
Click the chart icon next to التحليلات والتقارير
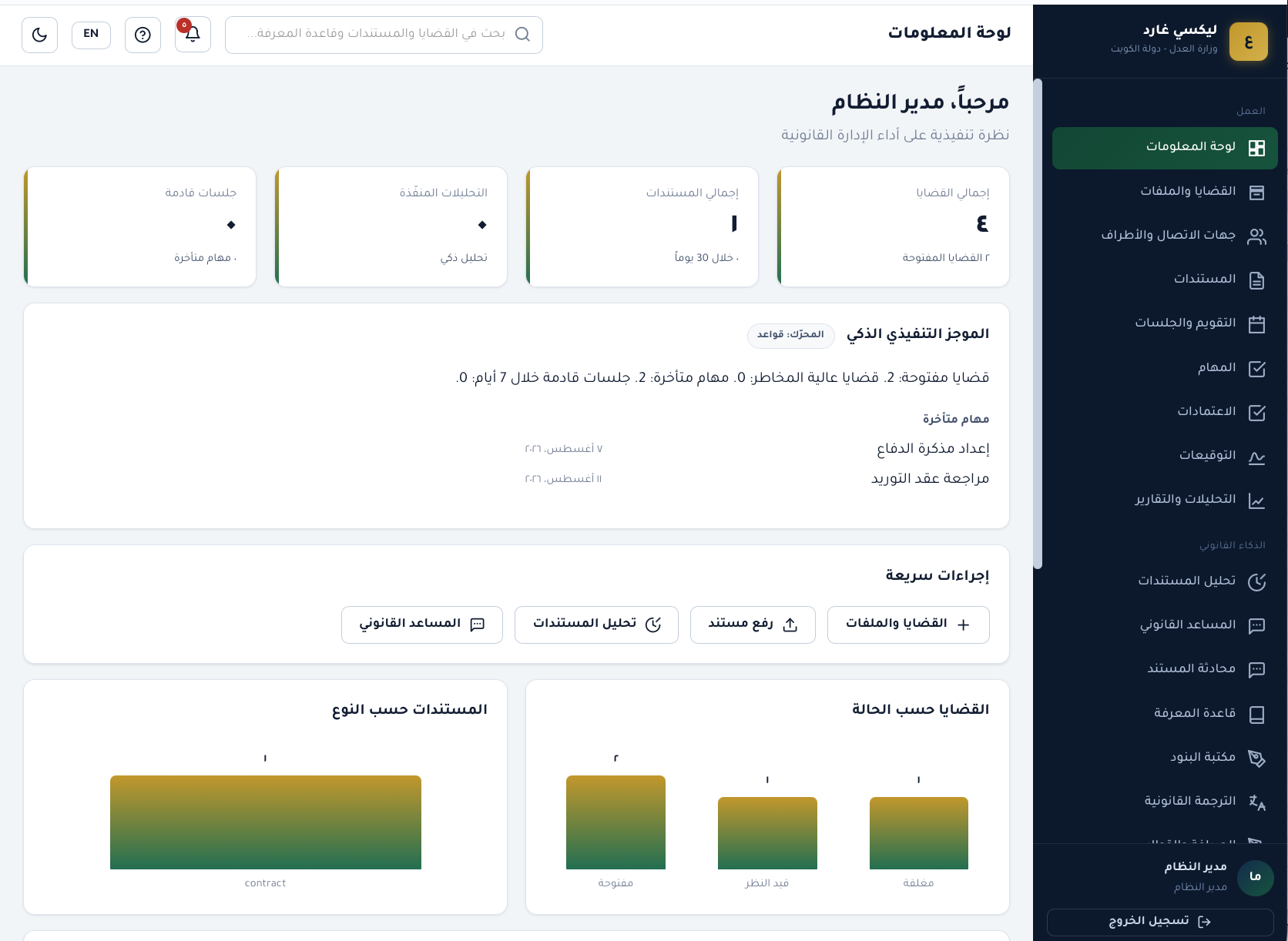click(1256, 501)
